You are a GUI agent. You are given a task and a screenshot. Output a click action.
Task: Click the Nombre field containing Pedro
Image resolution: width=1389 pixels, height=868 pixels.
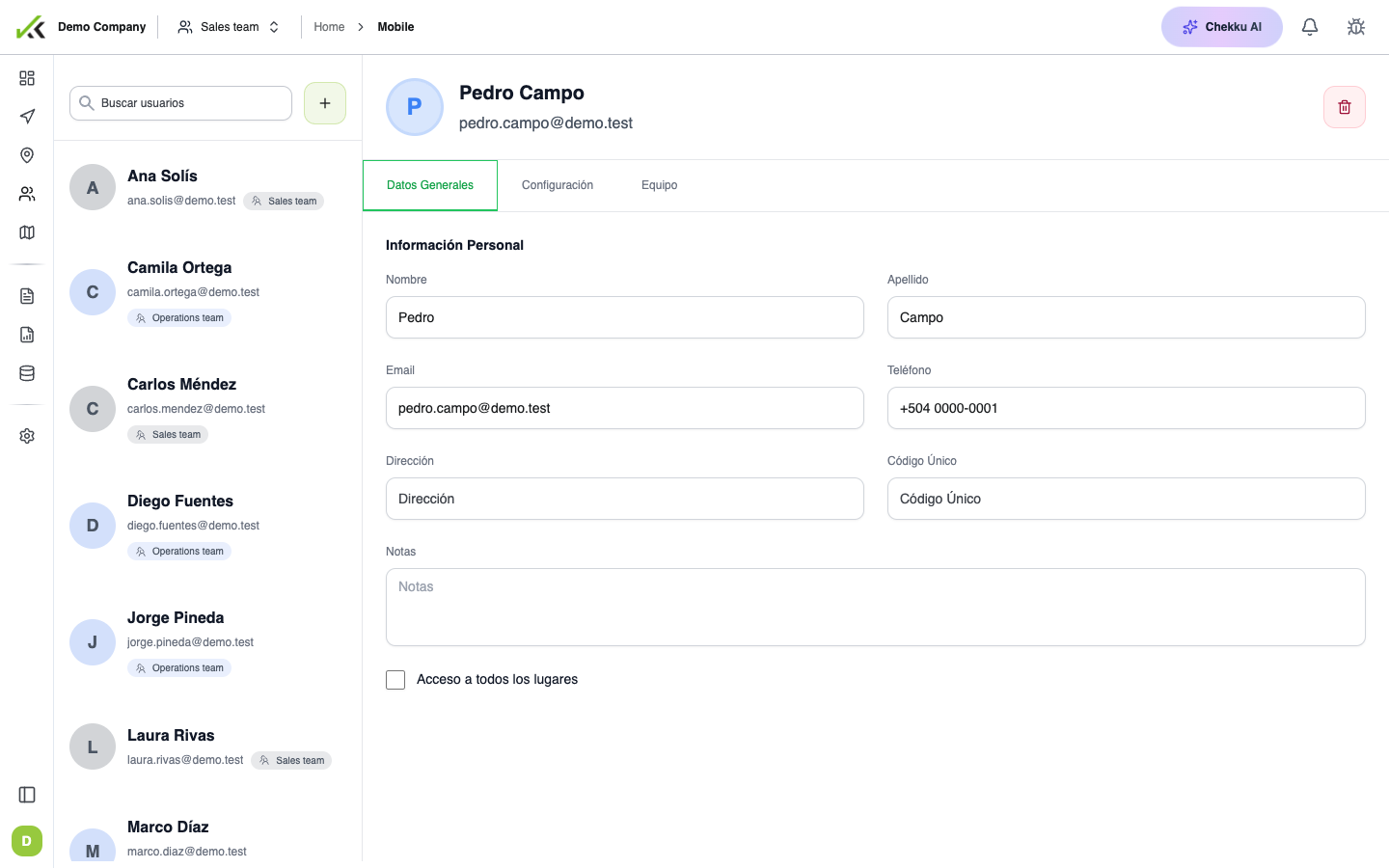click(x=625, y=317)
